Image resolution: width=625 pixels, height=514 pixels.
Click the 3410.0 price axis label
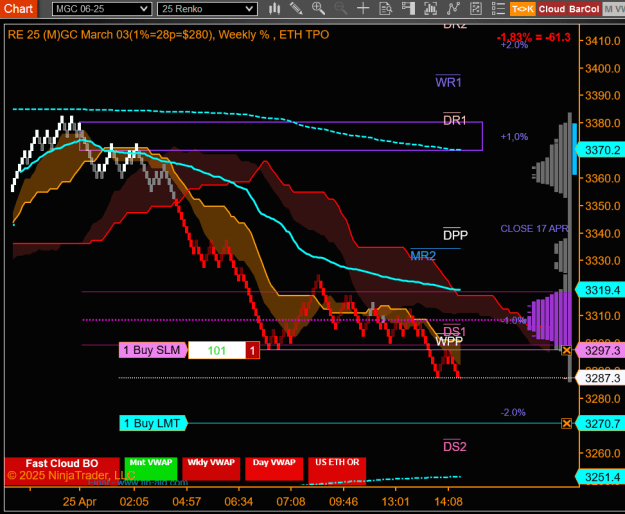pos(602,41)
